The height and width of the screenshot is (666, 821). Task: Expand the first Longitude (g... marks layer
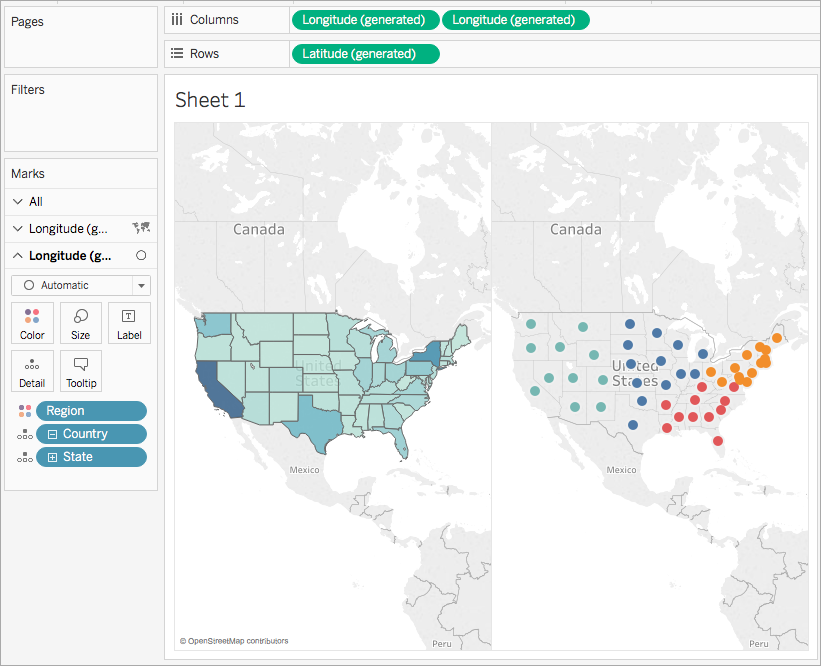18,229
